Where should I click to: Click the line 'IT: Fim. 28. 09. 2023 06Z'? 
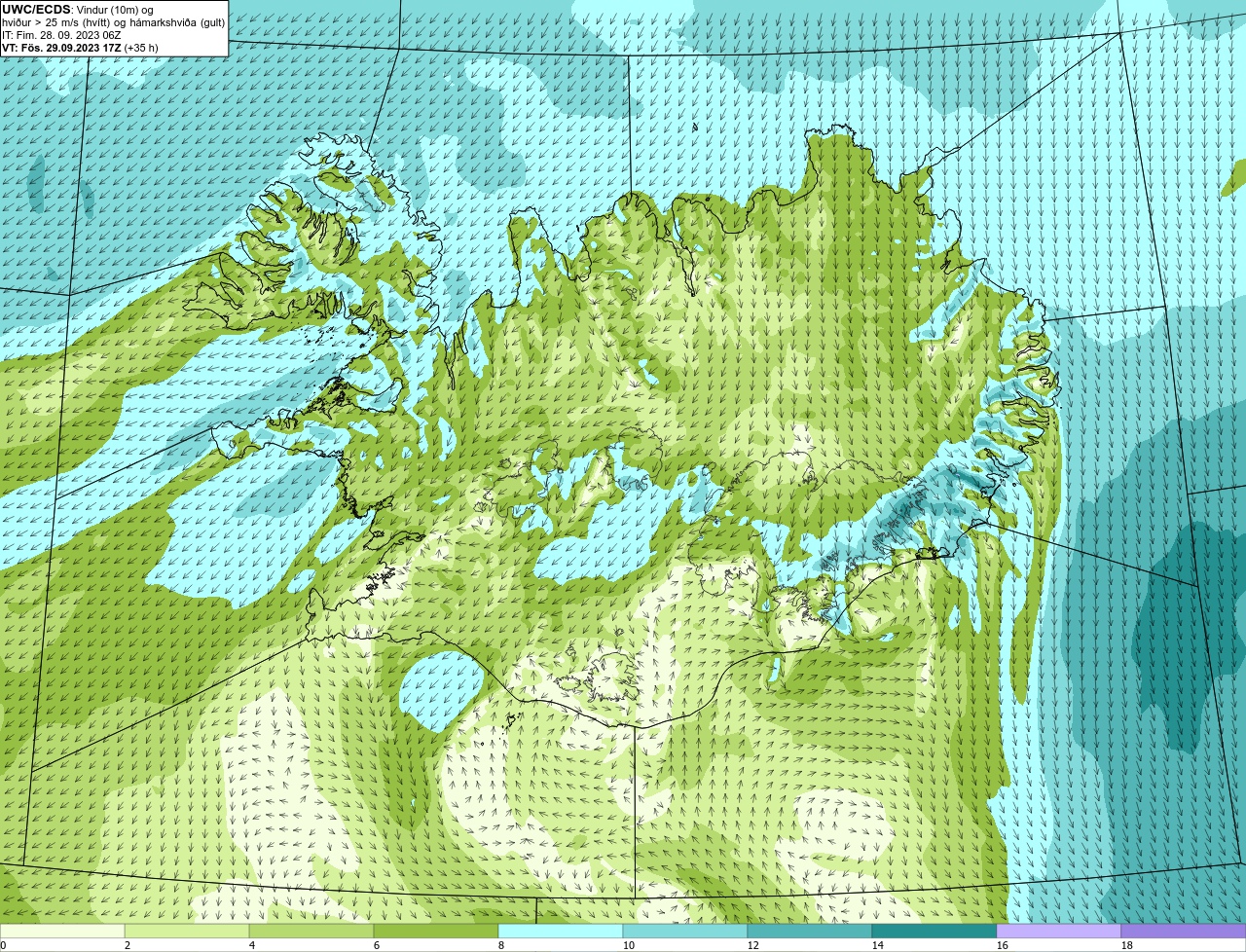click(x=61, y=35)
